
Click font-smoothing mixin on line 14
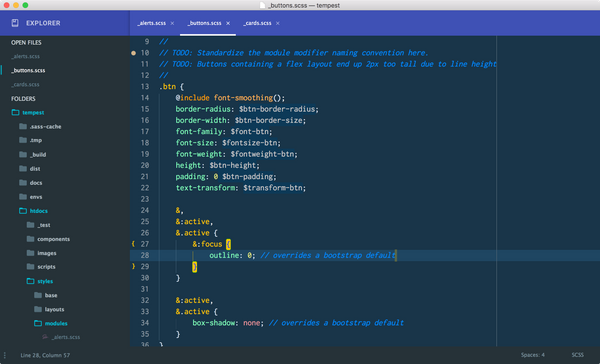[x=243, y=98]
